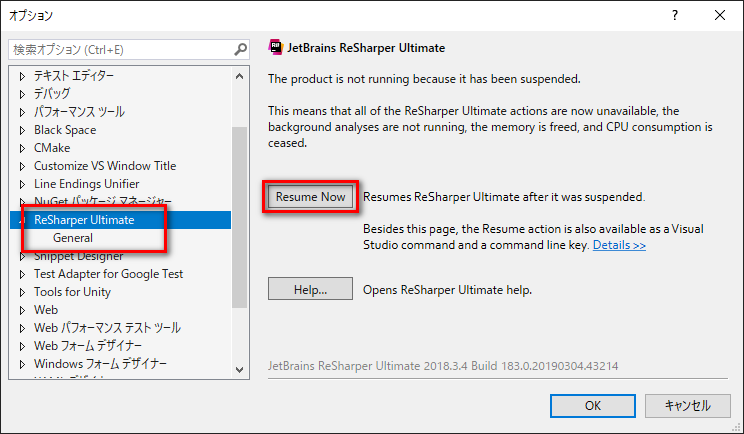The image size is (744, 434).
Task: Expand the Tools for Unity node
Action: point(22,293)
